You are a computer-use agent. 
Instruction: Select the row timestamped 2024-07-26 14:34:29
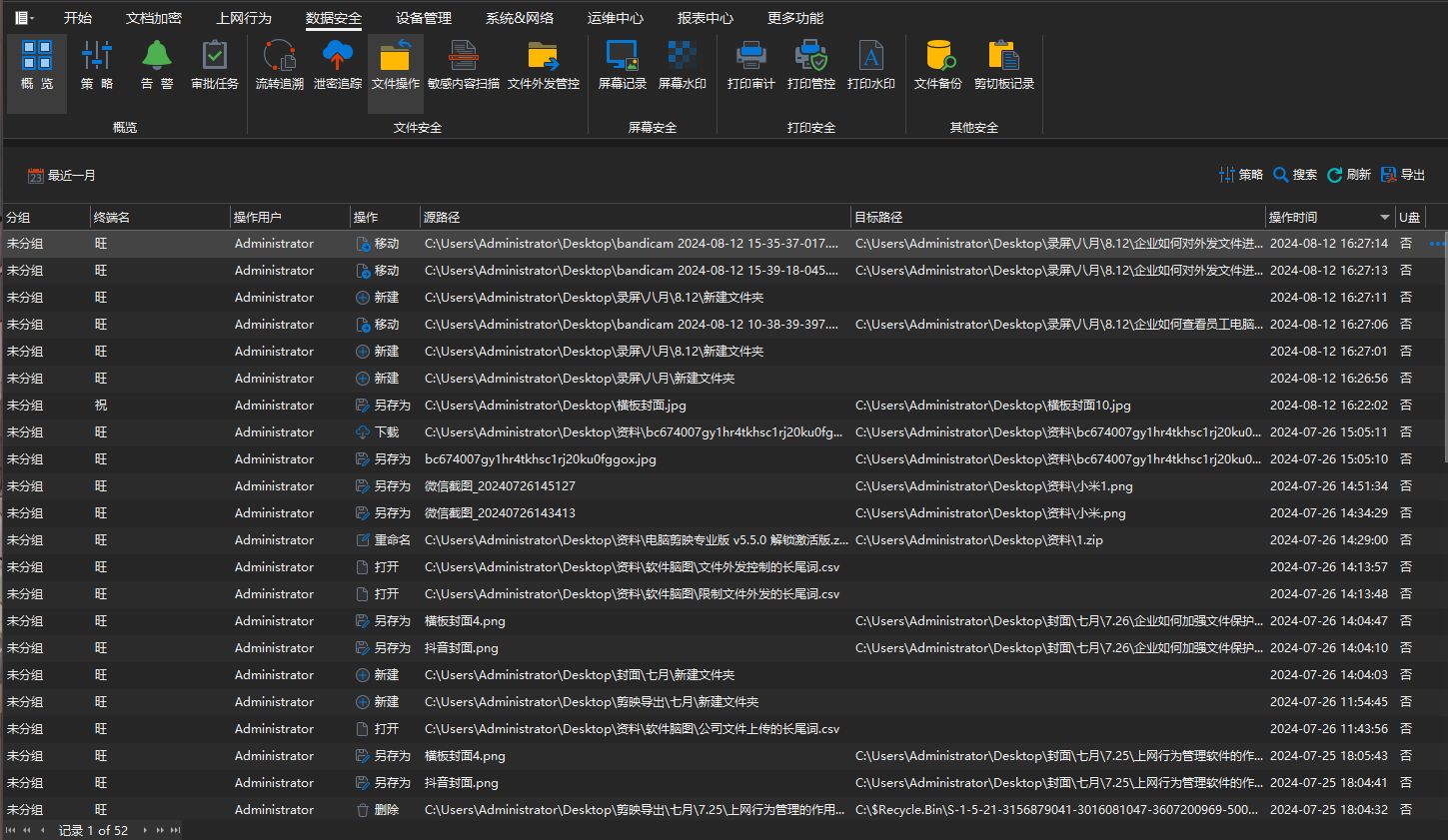723,513
